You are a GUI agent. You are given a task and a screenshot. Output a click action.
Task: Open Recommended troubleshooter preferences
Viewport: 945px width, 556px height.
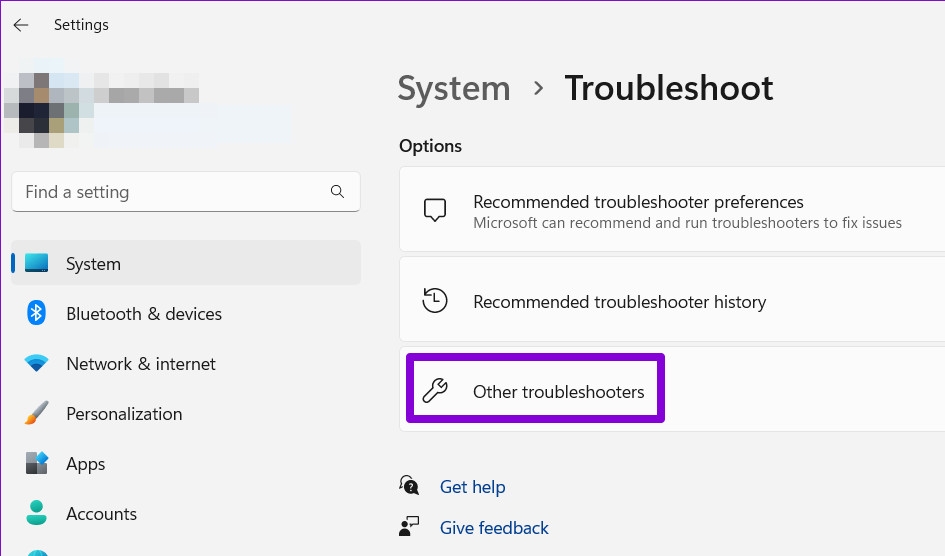coord(672,210)
